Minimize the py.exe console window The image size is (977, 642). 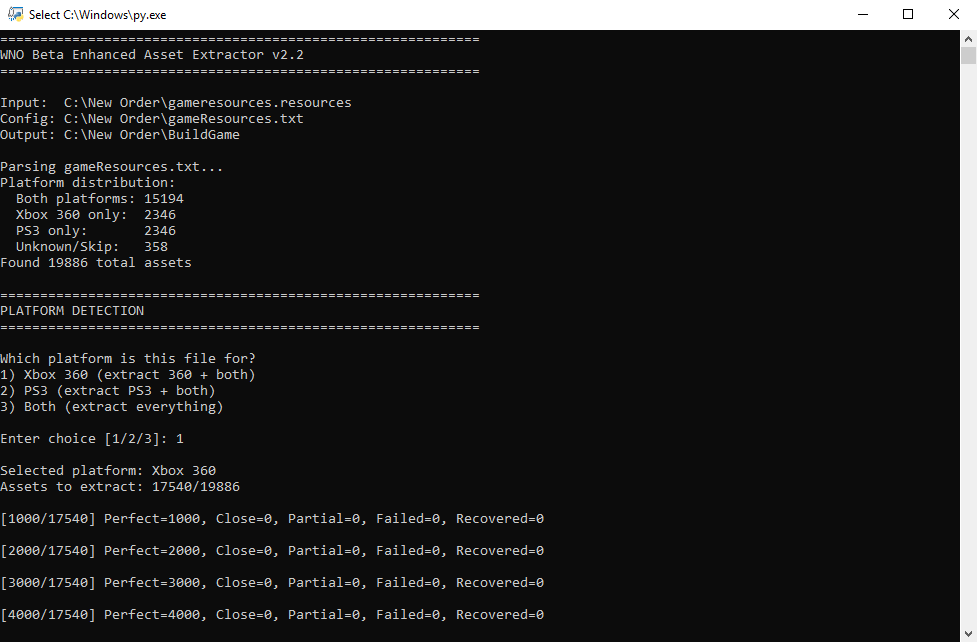pos(862,15)
